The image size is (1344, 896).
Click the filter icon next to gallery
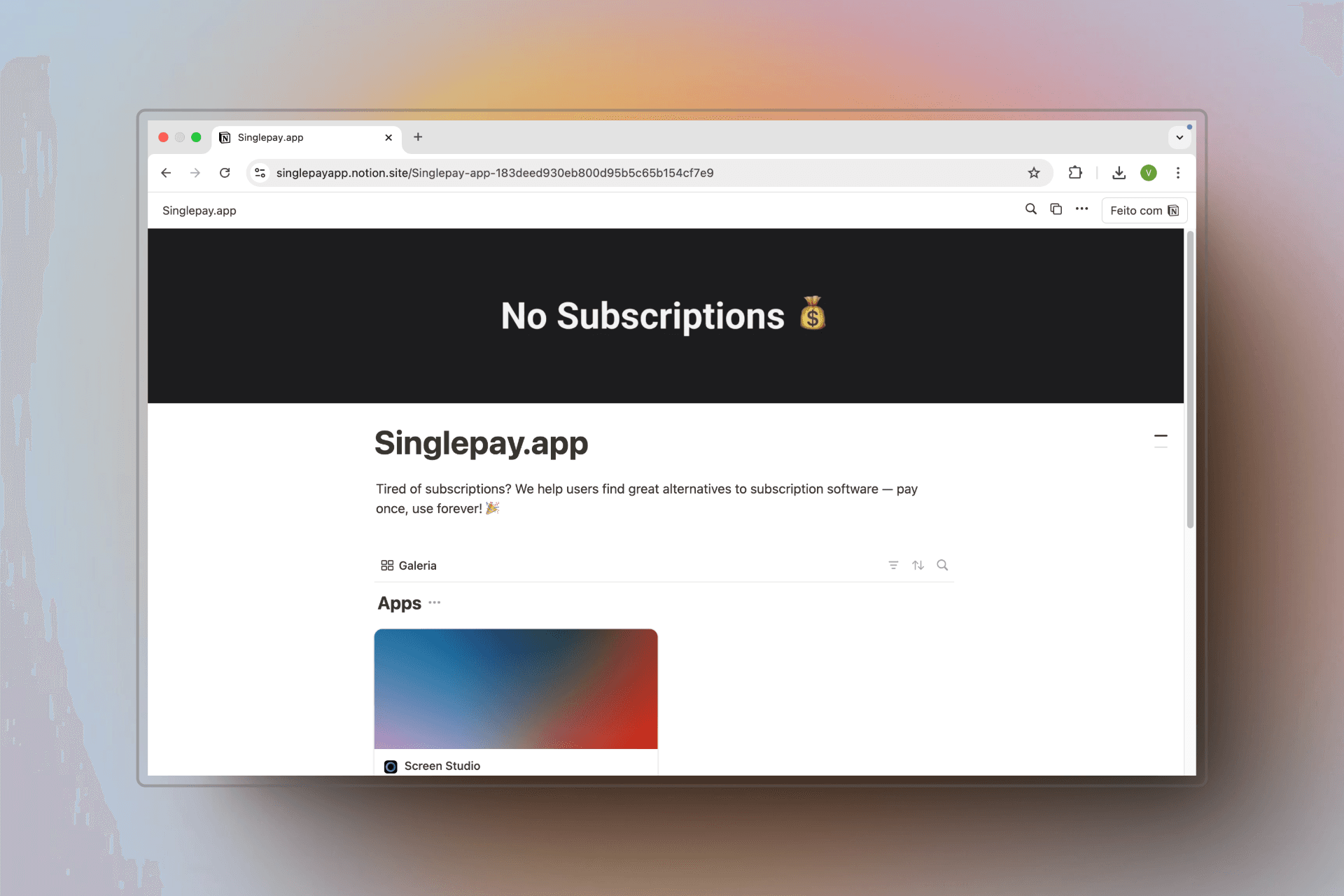coord(893,565)
